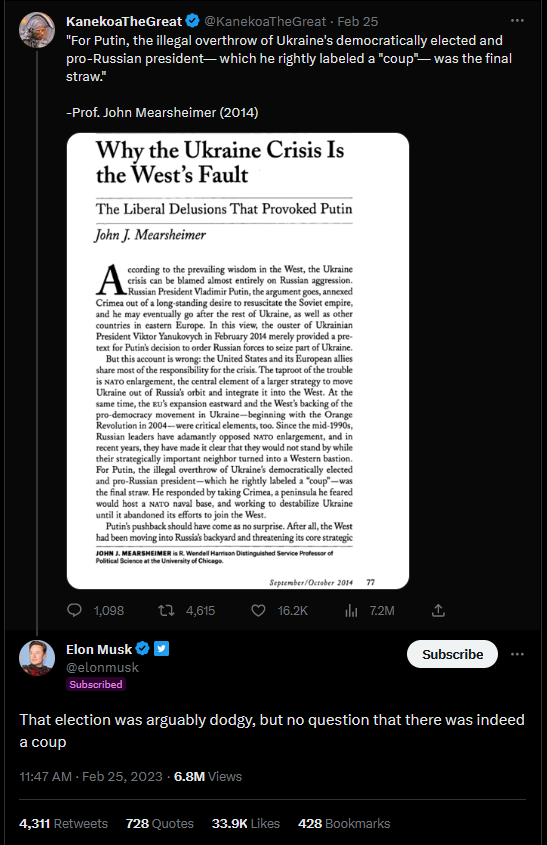547x845 pixels.
Task: Open view analytics bar chart icon
Action: tap(351, 610)
